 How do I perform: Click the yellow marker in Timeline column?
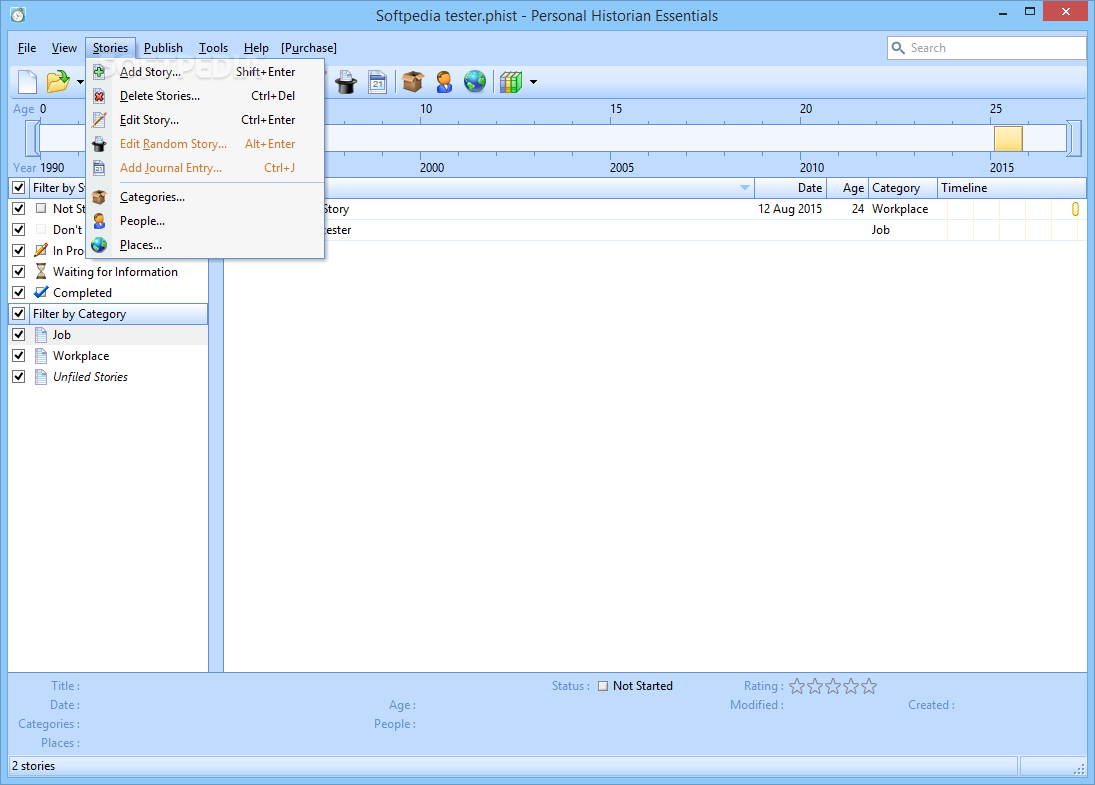1075,209
